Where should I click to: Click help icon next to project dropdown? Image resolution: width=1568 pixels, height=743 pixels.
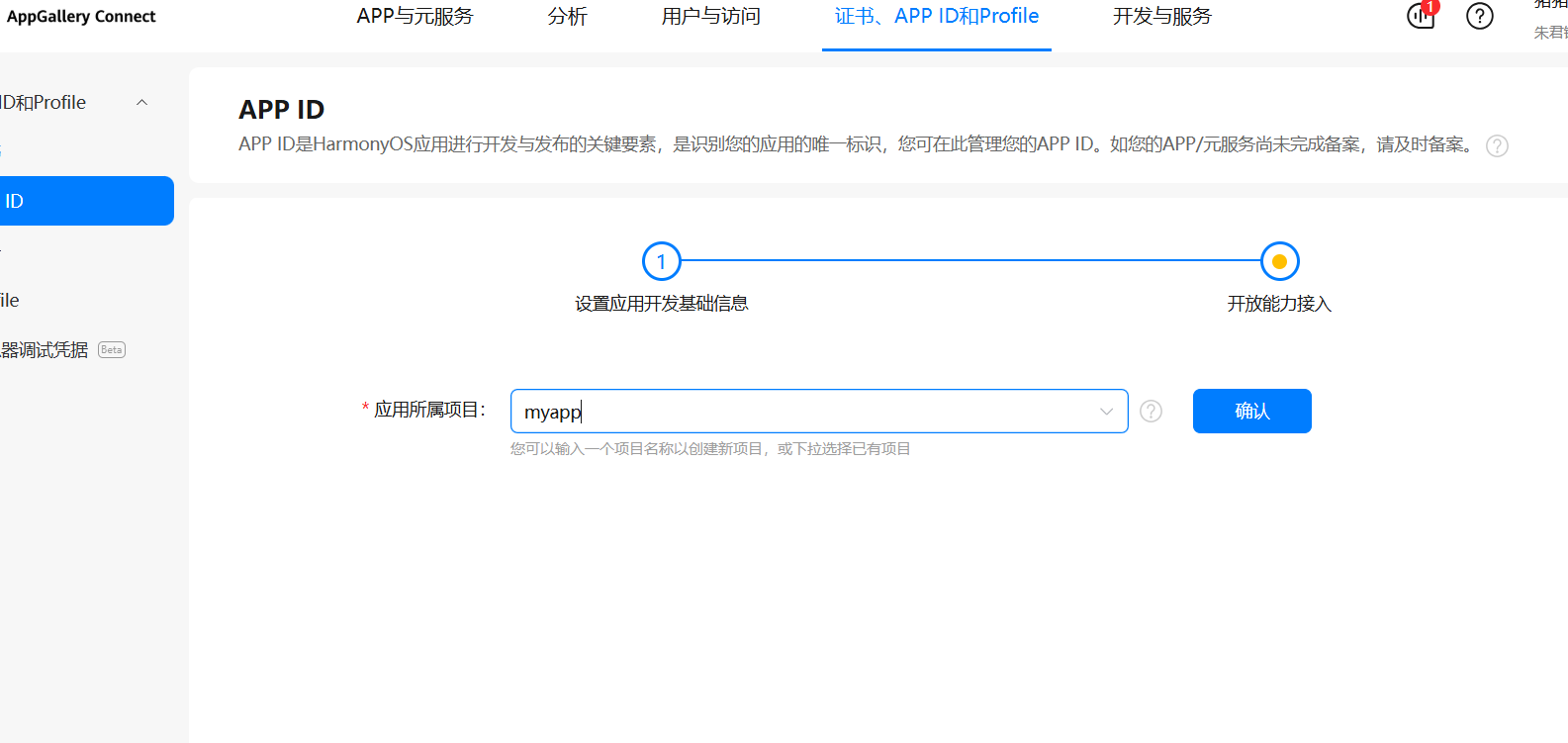click(1151, 411)
